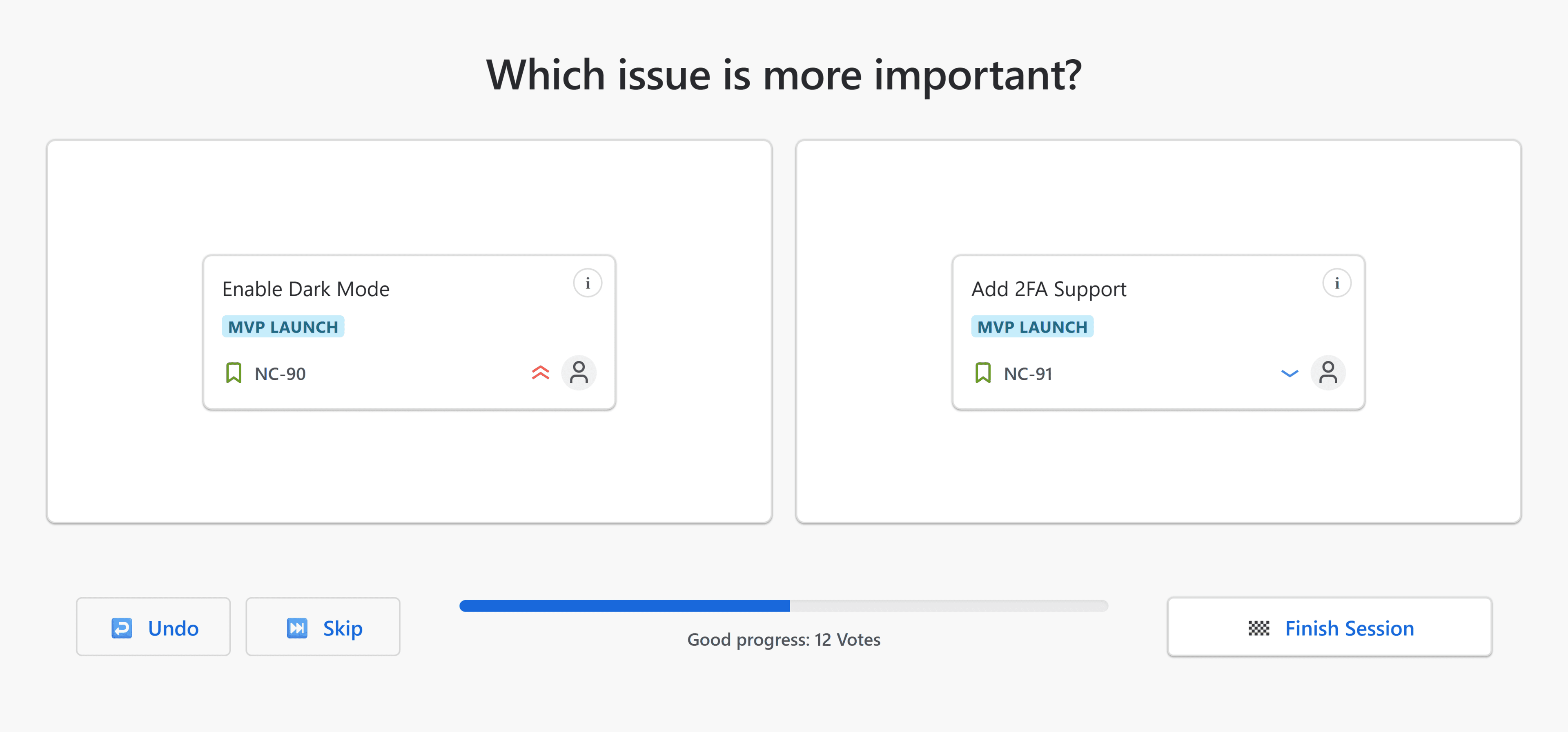This screenshot has height=732, width=1568.
Task: Undo the last vote
Action: [x=154, y=627]
